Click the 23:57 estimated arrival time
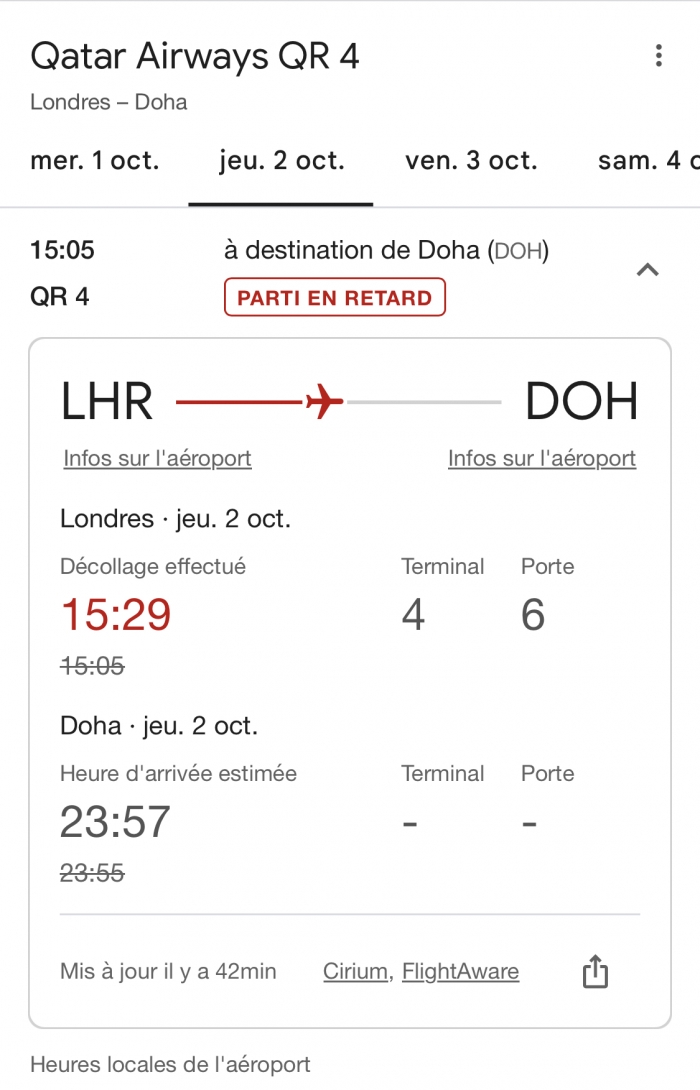 [116, 822]
